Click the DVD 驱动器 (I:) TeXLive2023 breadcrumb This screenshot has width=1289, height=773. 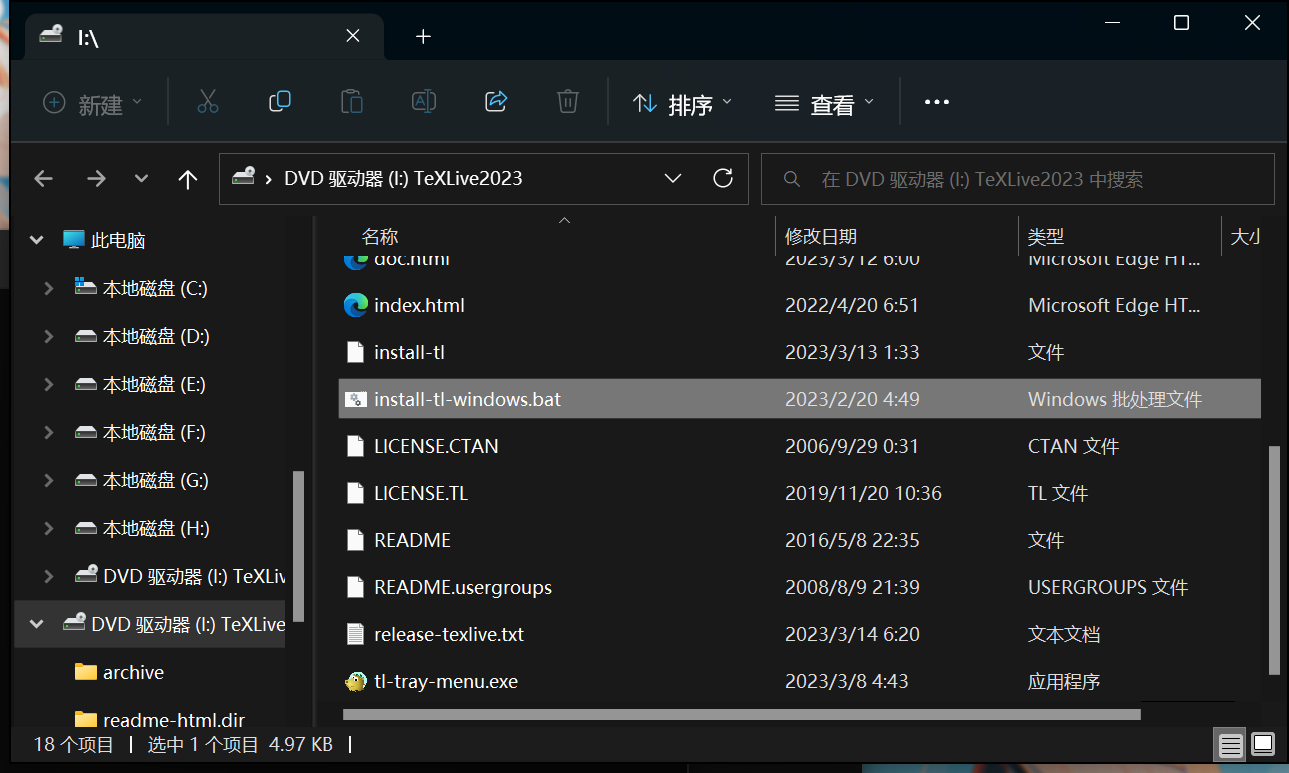click(403, 179)
